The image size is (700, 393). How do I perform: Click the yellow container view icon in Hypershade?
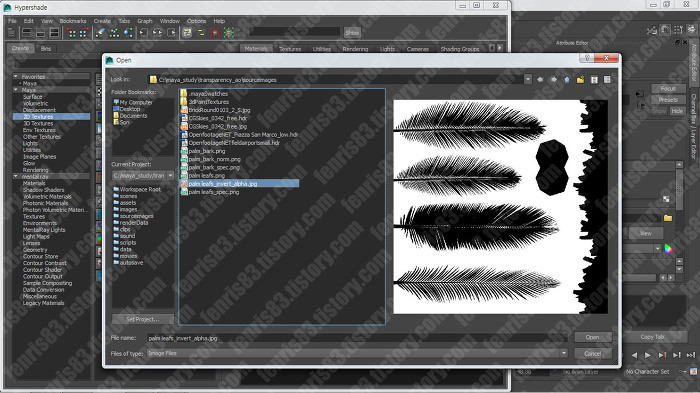(187, 33)
